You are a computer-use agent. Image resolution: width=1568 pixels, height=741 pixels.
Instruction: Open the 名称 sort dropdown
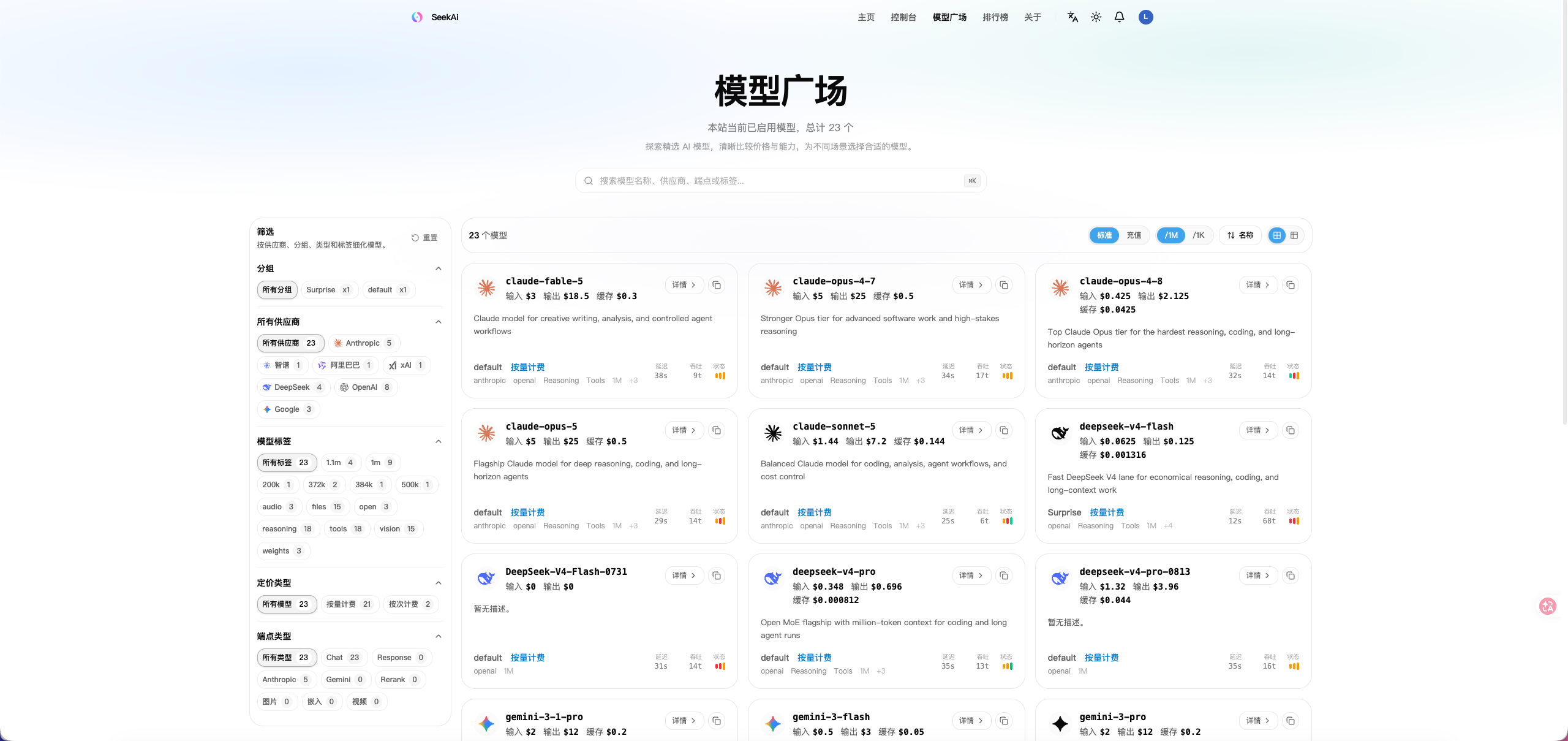[x=1240, y=235]
